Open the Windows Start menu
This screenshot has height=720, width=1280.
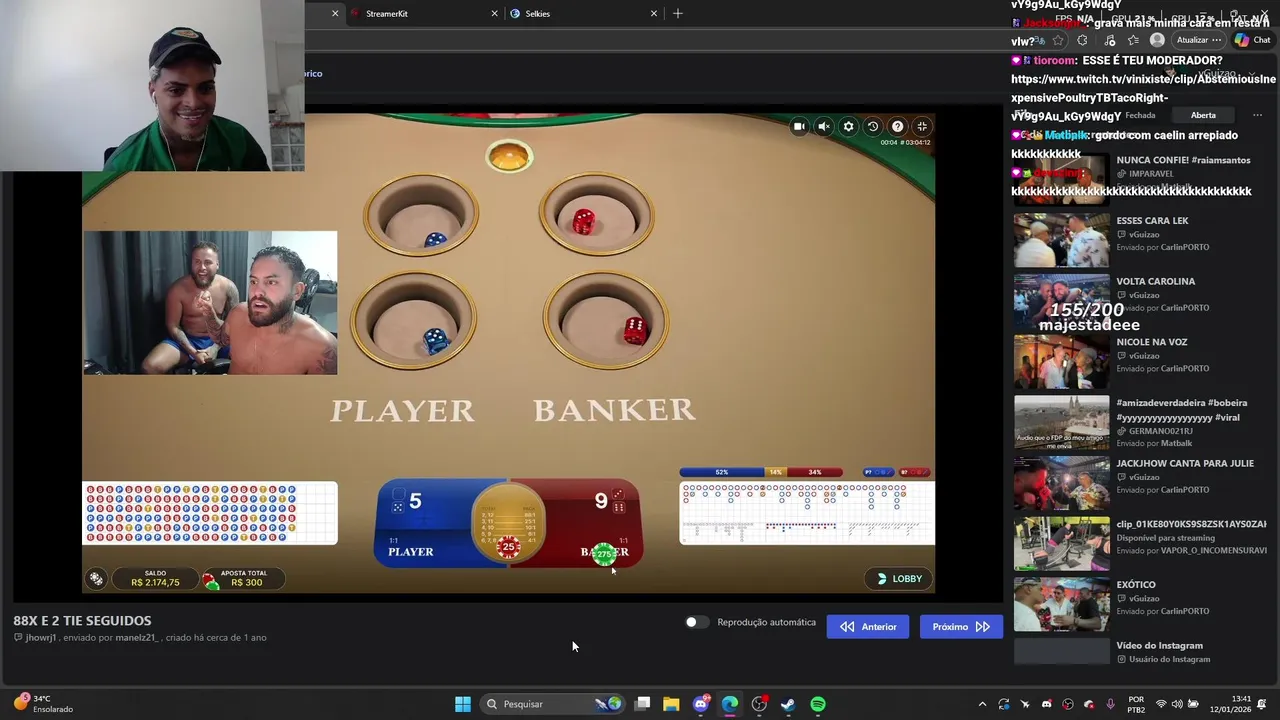(x=462, y=704)
